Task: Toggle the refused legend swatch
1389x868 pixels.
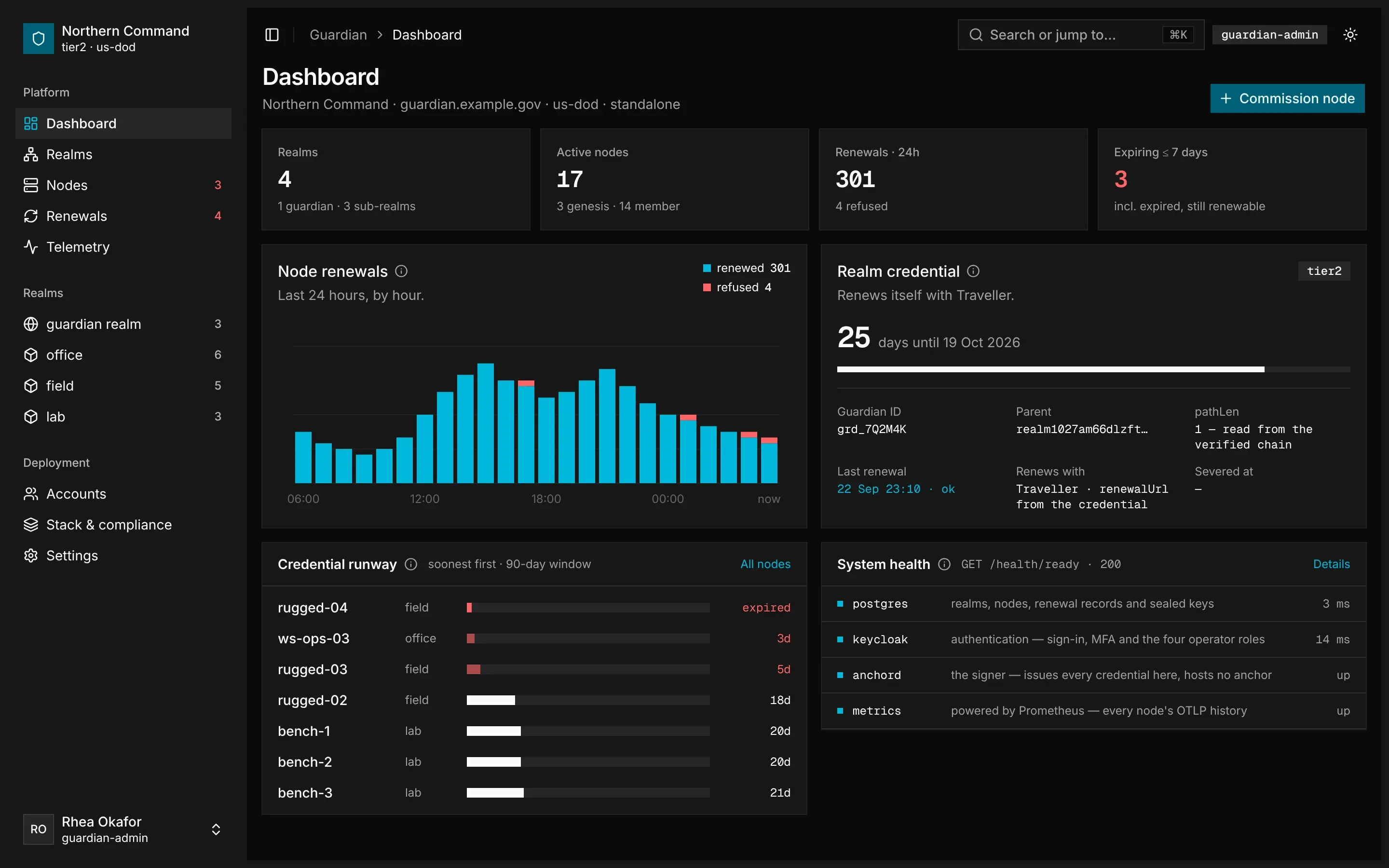Action: click(707, 287)
